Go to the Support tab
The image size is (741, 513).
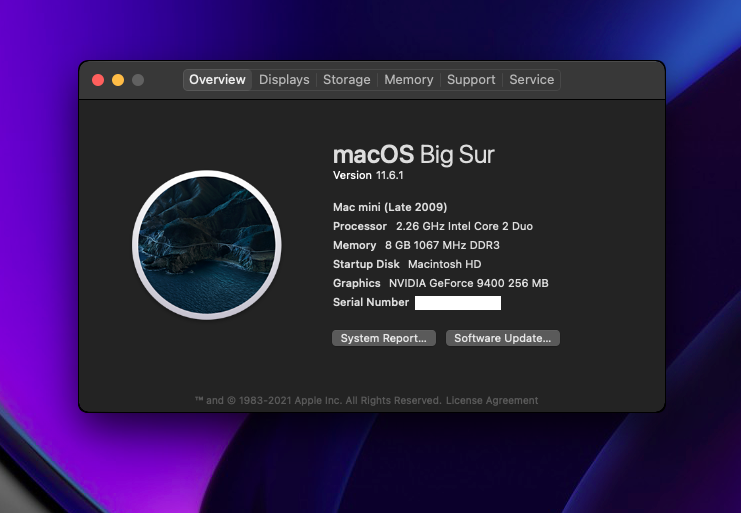tap(471, 80)
